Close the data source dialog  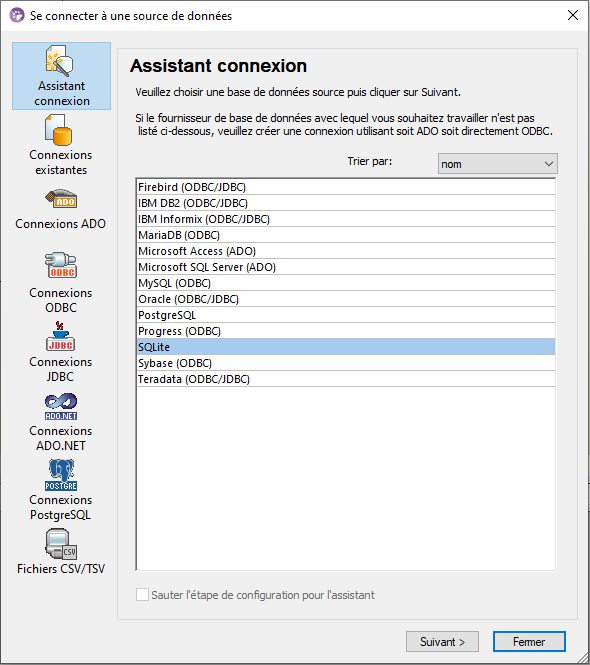(x=573, y=15)
